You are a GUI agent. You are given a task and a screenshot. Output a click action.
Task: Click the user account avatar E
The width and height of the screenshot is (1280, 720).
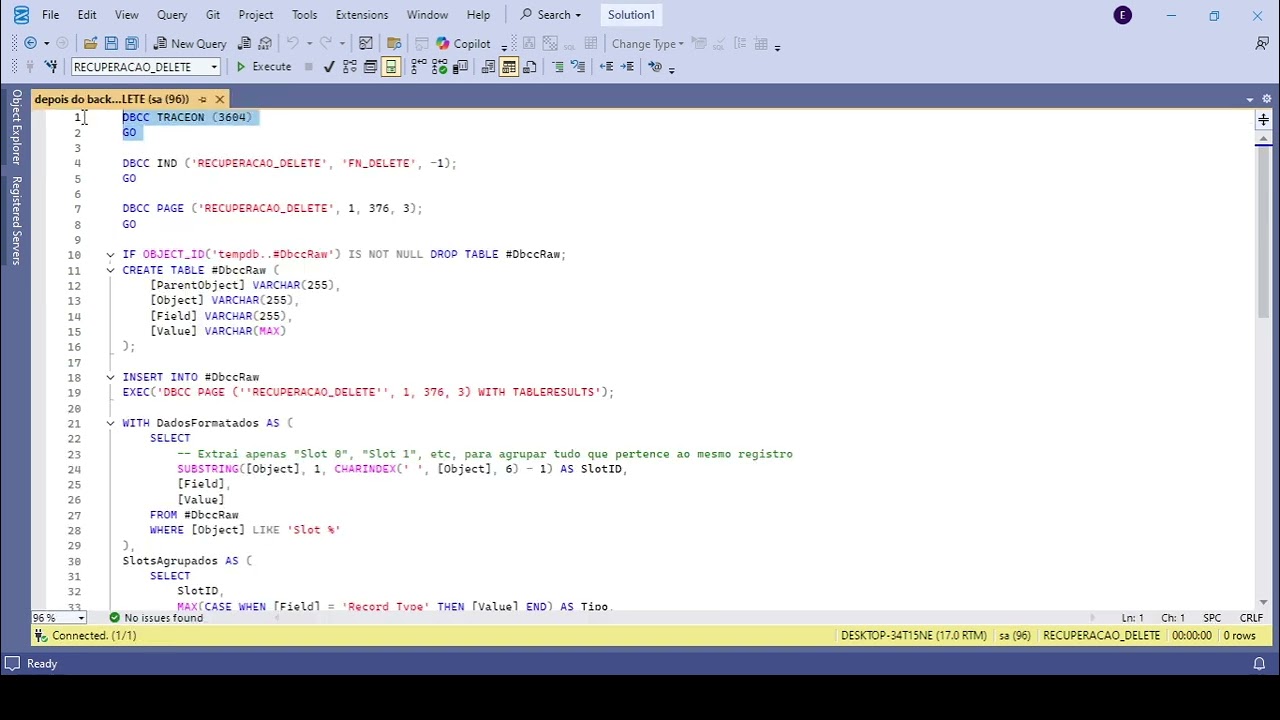pyautogui.click(x=1123, y=15)
